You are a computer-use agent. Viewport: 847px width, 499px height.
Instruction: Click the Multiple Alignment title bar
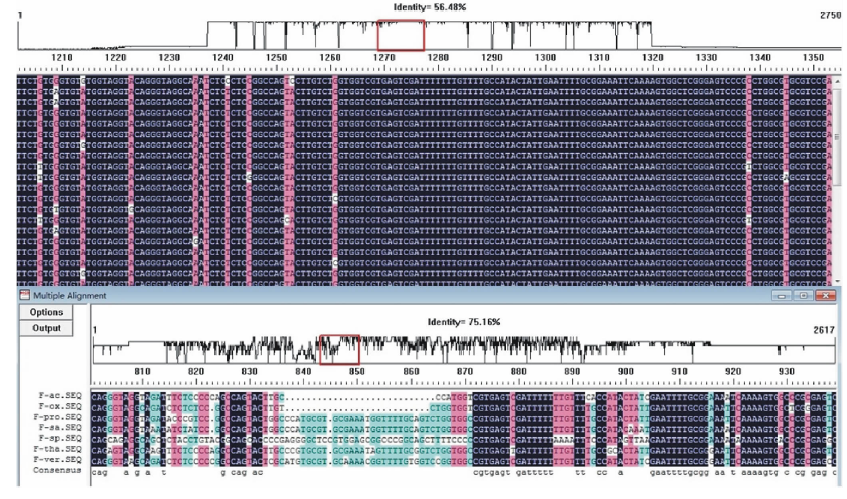400,297
